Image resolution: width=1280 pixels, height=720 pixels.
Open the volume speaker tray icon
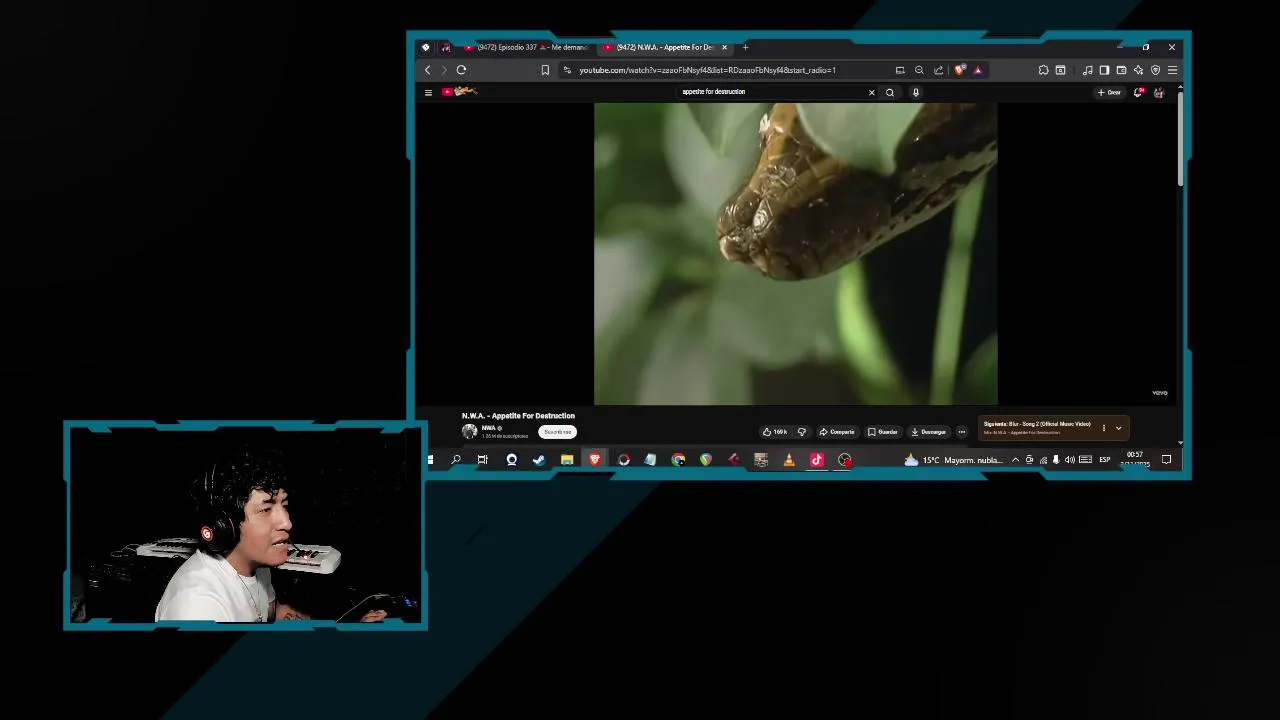(1069, 460)
